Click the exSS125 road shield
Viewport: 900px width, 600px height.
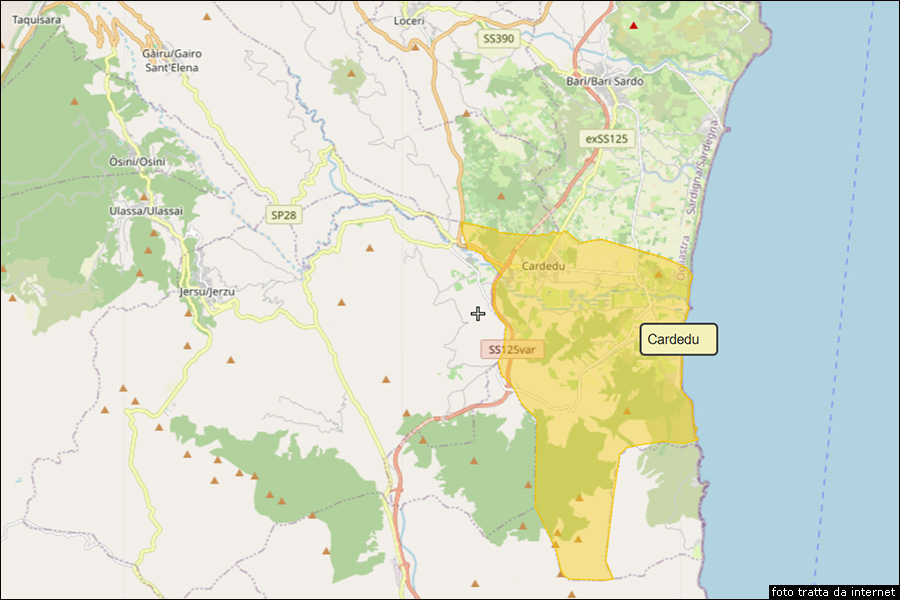[x=606, y=139]
